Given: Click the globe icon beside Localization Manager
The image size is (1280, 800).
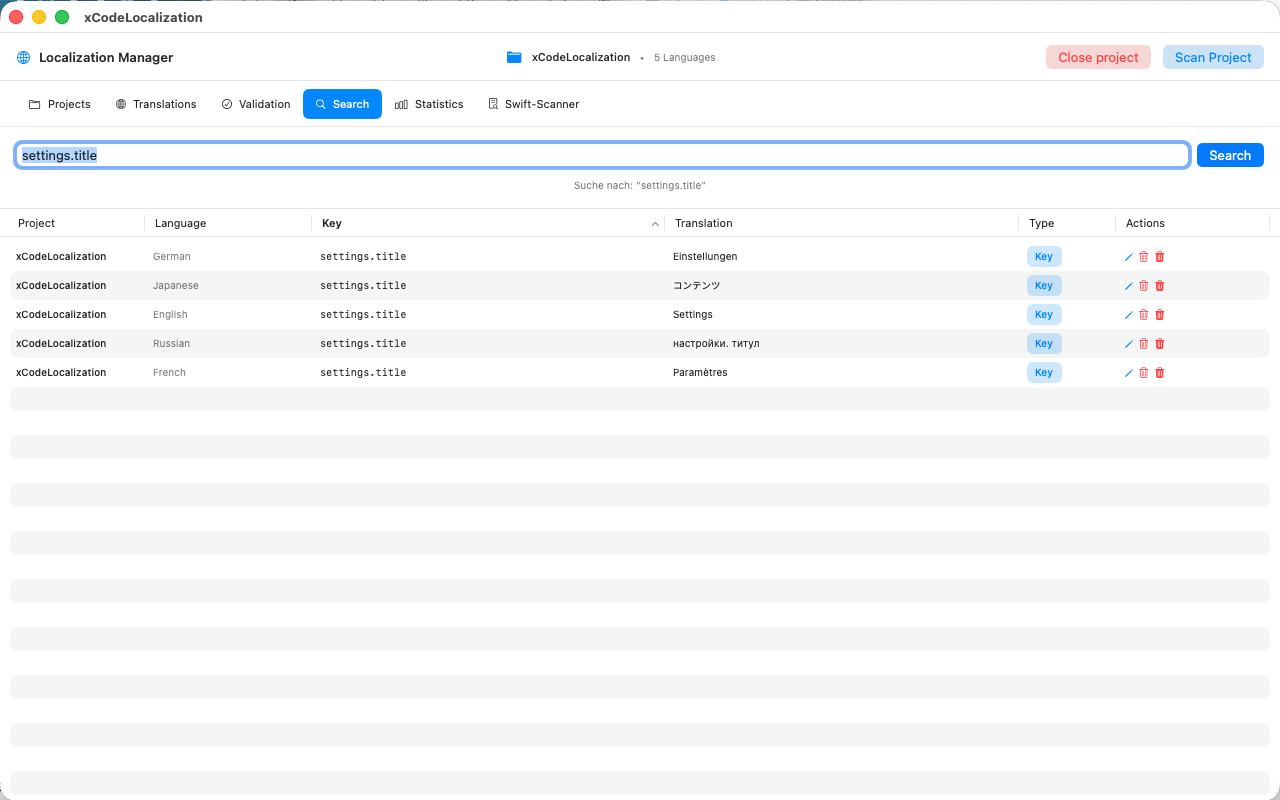Looking at the screenshot, I should click(x=22, y=57).
